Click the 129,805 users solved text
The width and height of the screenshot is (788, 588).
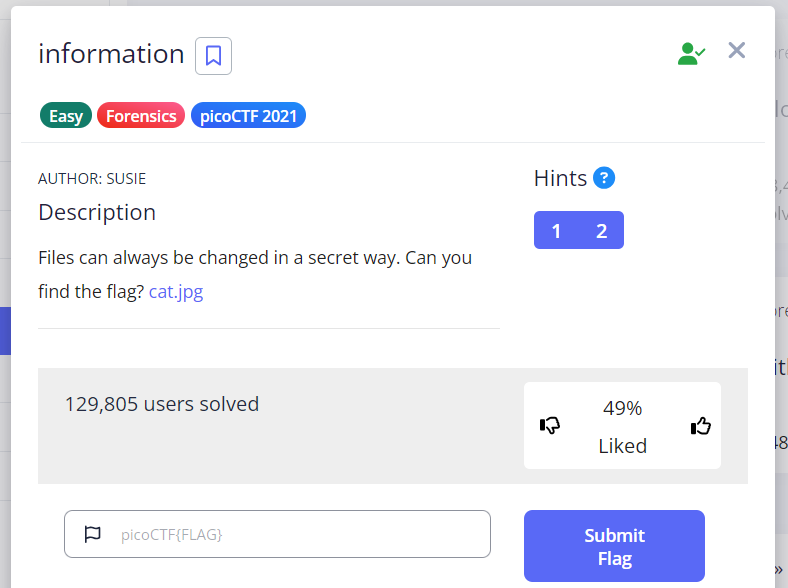tap(162, 404)
